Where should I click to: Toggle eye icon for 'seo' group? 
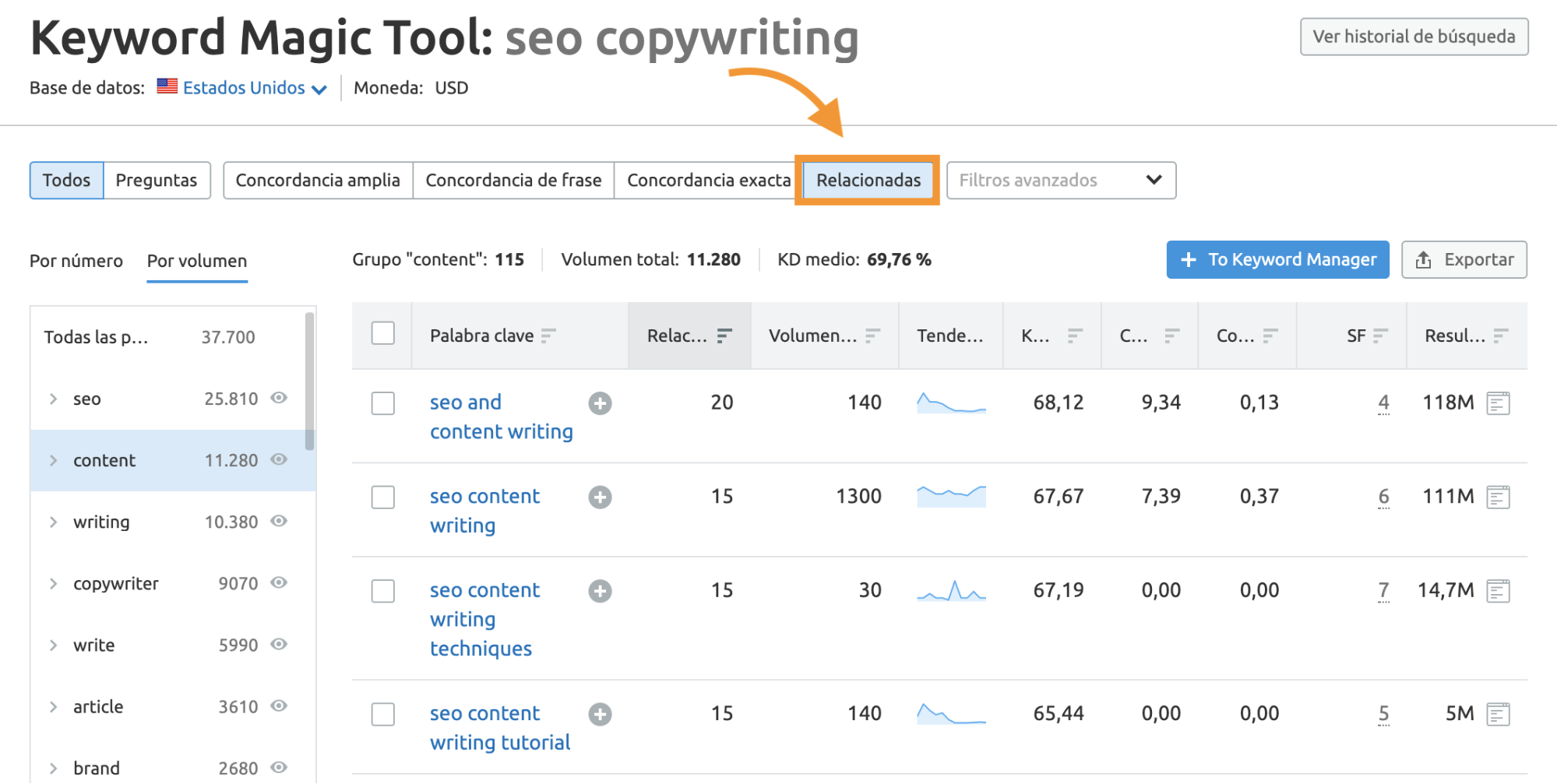279,398
